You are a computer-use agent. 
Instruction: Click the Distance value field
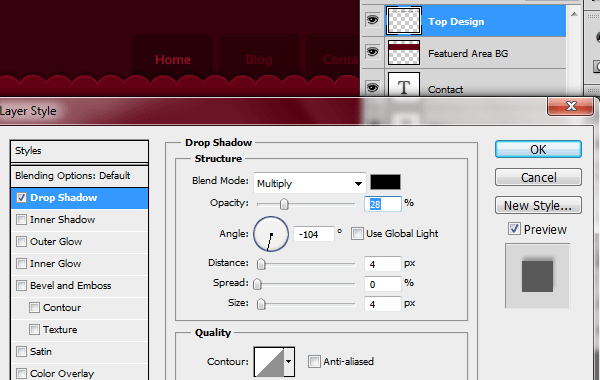point(383,264)
